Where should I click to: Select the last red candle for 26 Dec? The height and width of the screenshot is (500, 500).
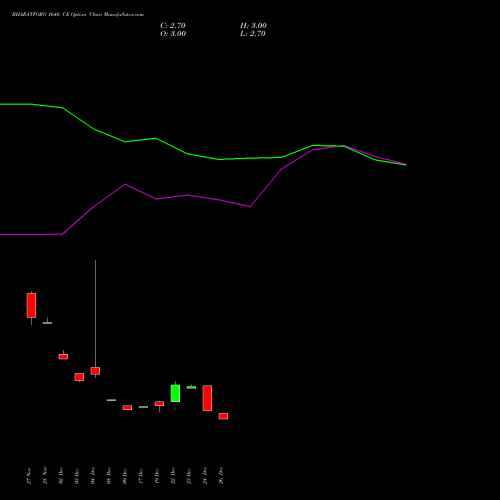[x=223, y=416]
